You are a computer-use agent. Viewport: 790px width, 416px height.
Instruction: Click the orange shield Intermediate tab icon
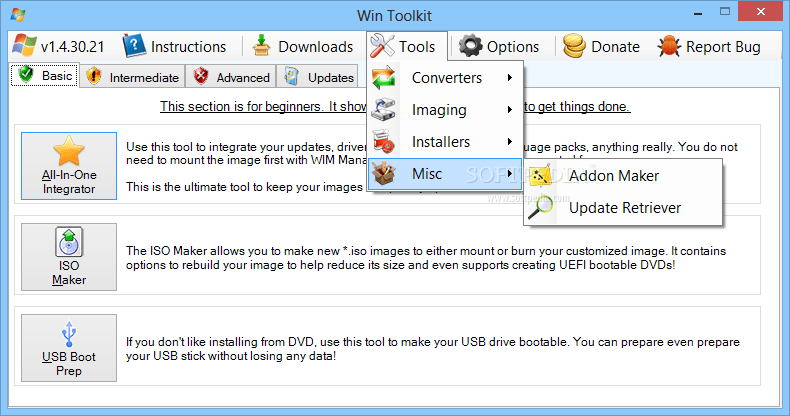coord(94,76)
